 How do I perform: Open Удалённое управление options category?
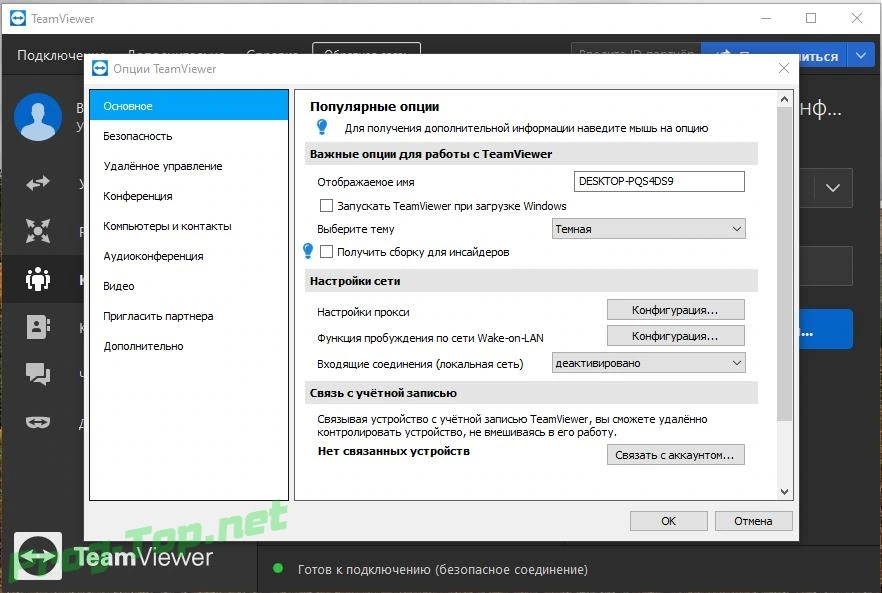click(x=189, y=166)
